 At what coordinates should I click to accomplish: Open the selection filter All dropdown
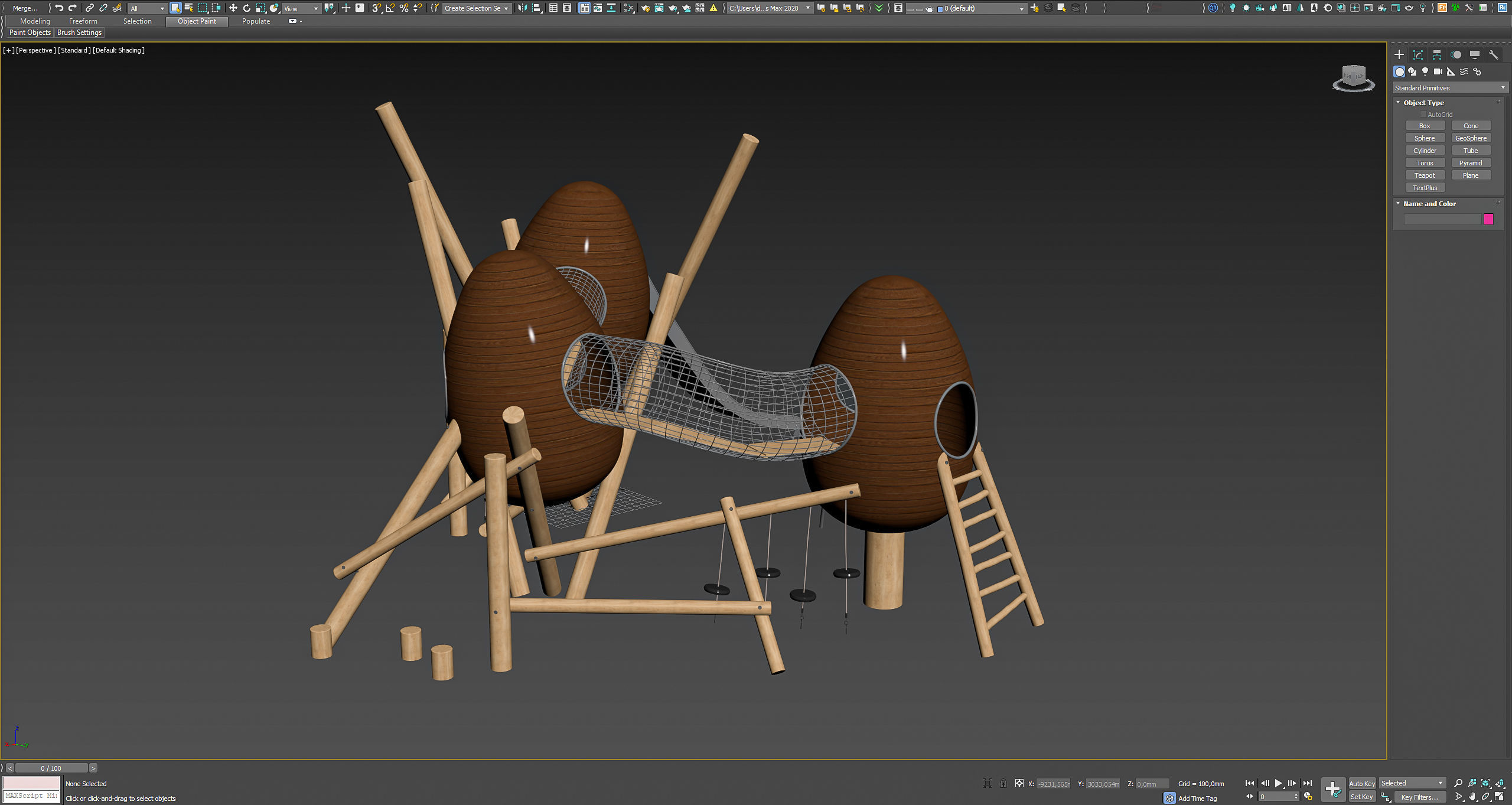click(147, 8)
